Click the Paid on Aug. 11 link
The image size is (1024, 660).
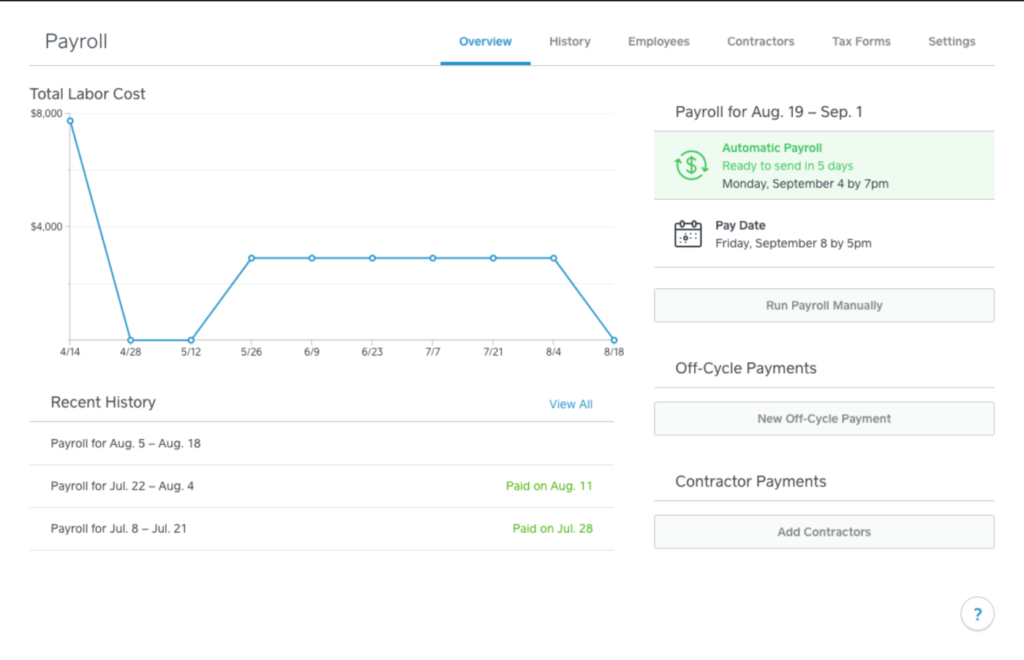[549, 485]
